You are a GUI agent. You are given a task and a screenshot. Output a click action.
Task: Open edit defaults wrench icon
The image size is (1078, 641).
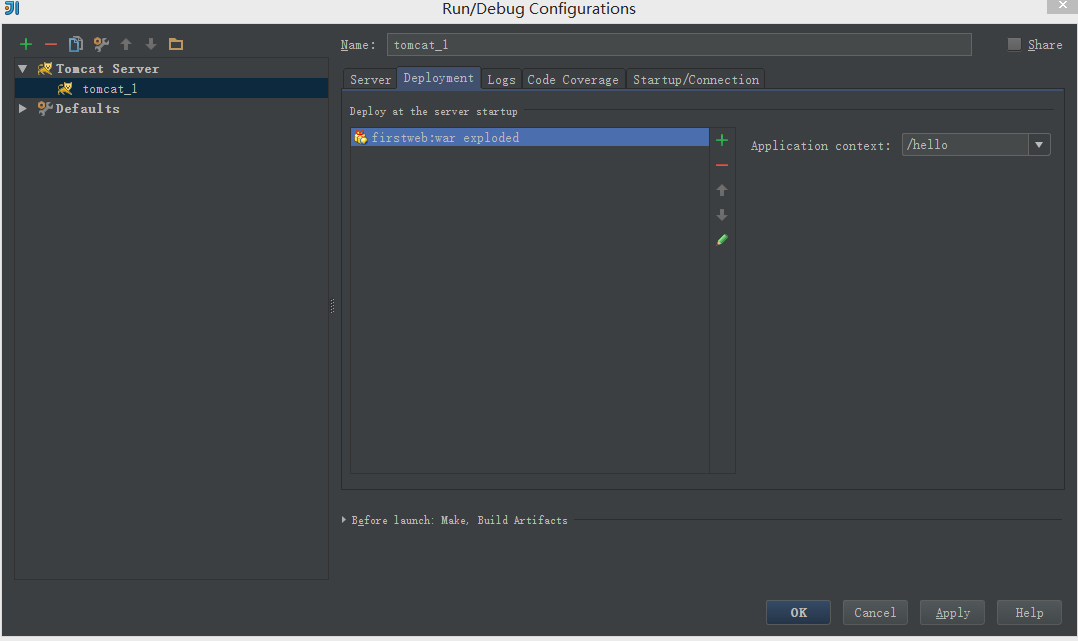point(101,45)
